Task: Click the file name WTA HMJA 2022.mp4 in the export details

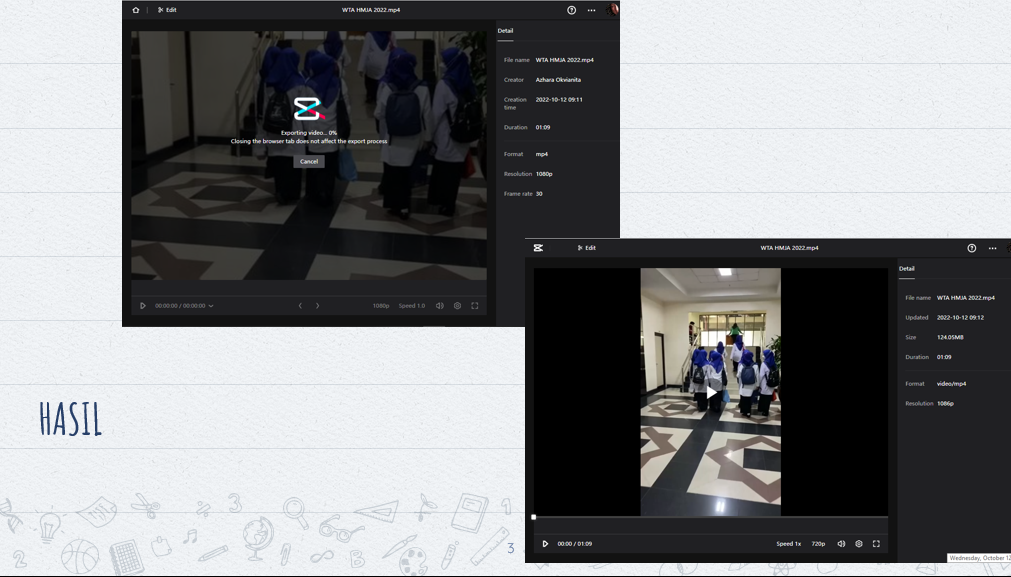Action: [x=565, y=60]
